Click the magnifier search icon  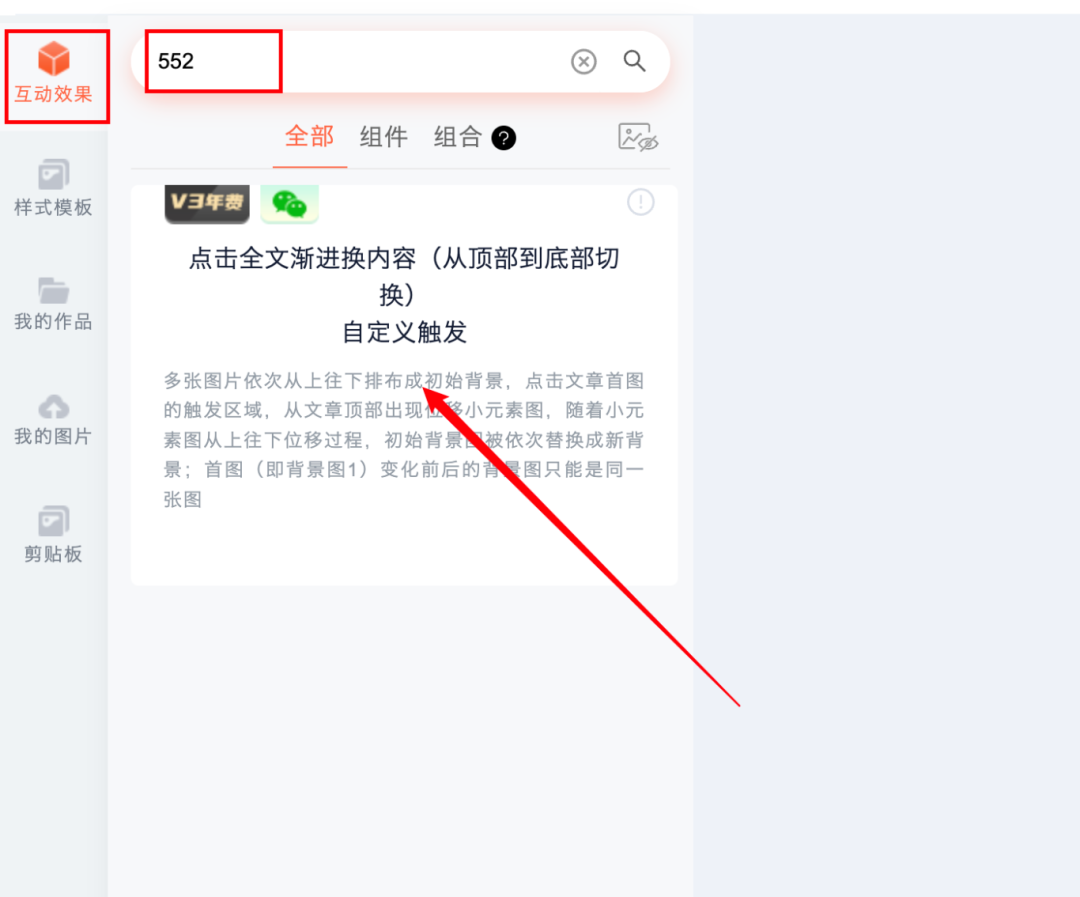coord(634,61)
